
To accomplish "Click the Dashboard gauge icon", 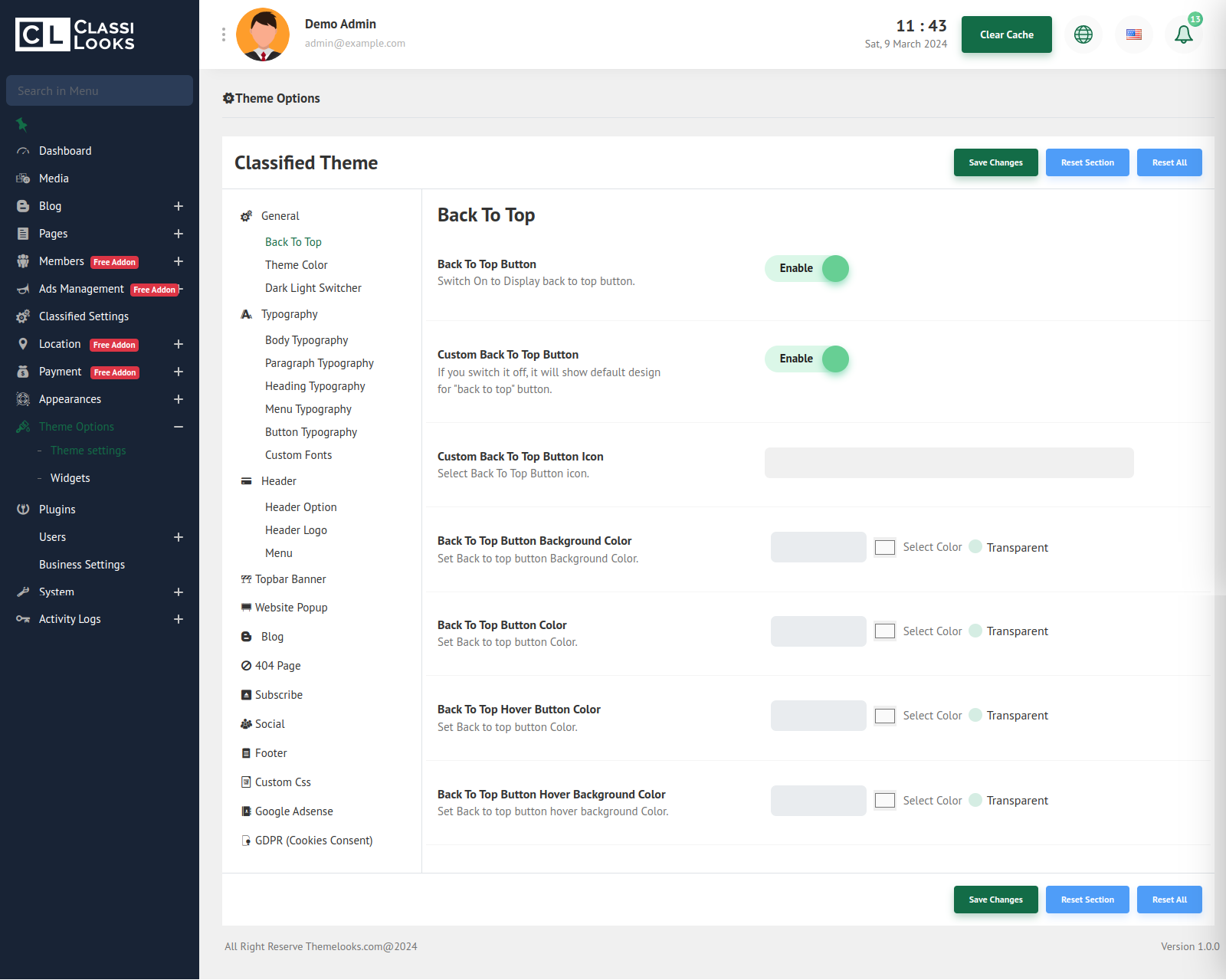I will 23,151.
